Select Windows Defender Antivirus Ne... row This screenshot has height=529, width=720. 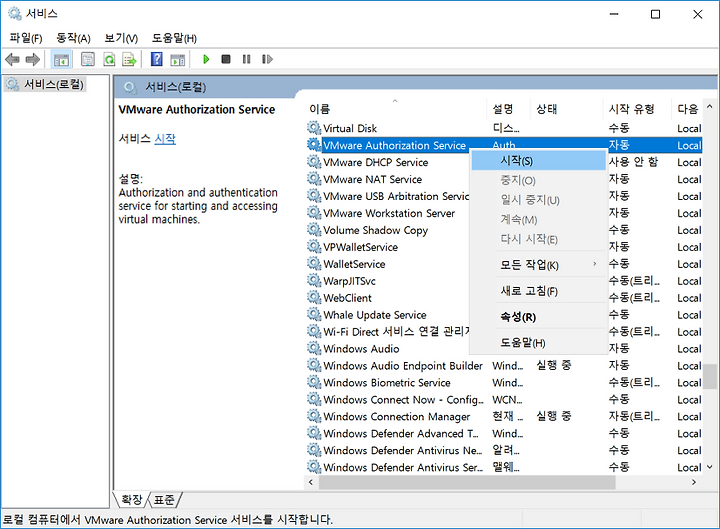click(504, 450)
